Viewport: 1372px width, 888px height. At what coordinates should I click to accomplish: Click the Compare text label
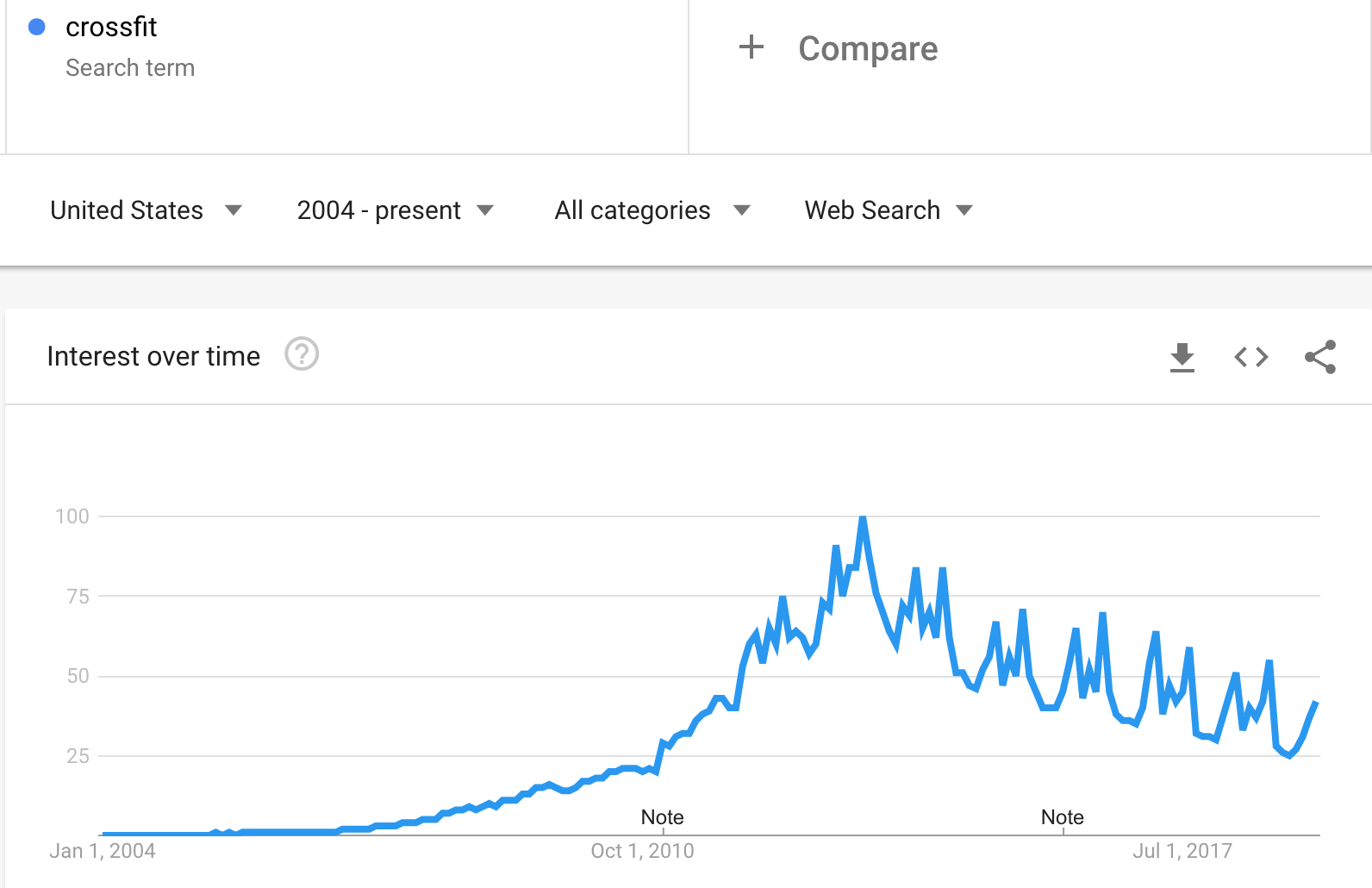[868, 48]
